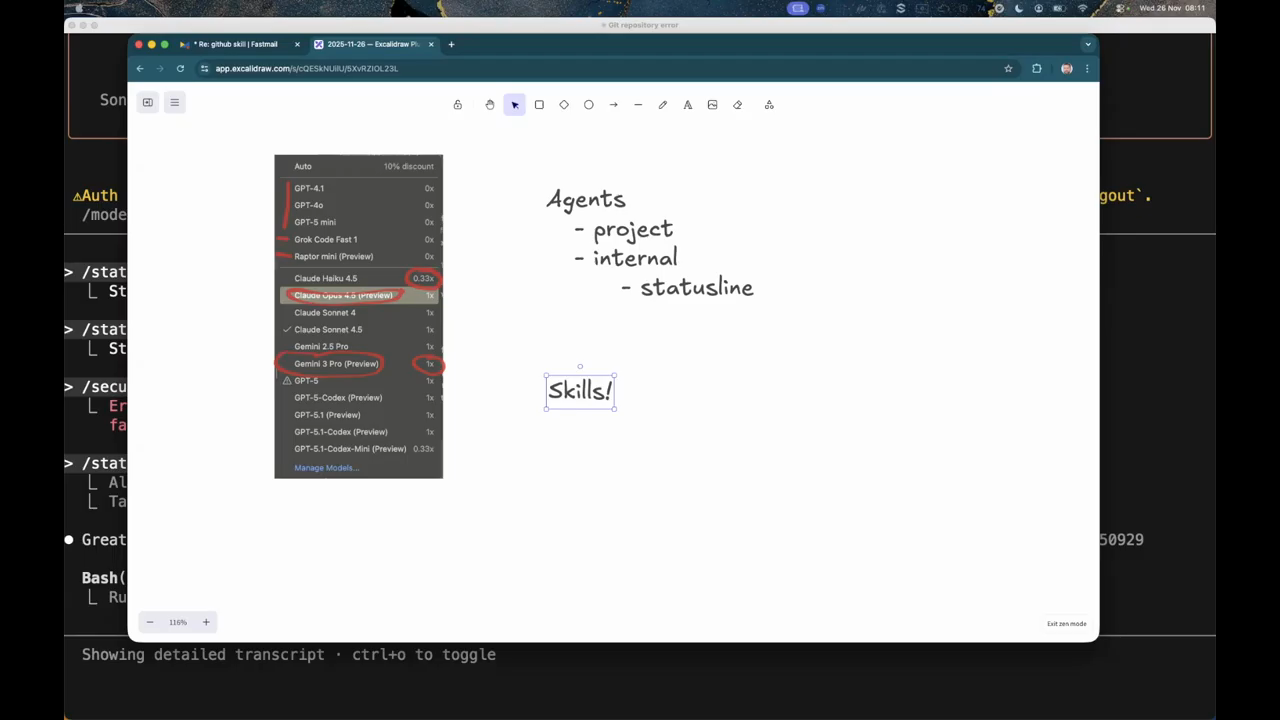Zoom in with the plus button
Screen dimensions: 1280x720
point(206,622)
